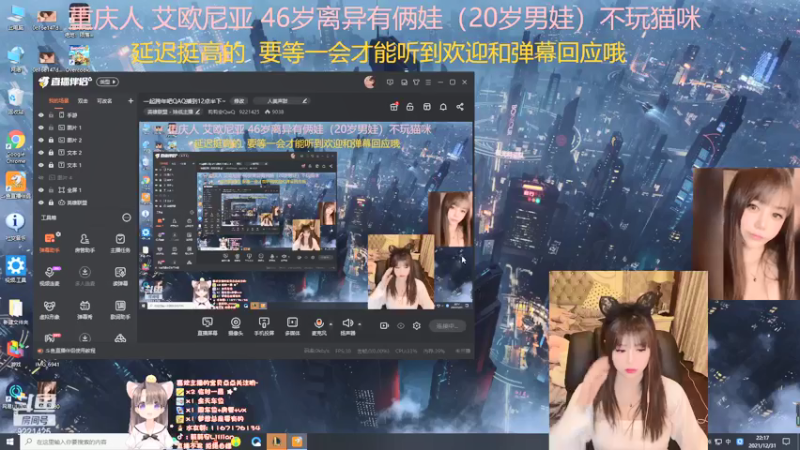Edit the 人类声部 category selector
800x450 pixels.
[281, 101]
